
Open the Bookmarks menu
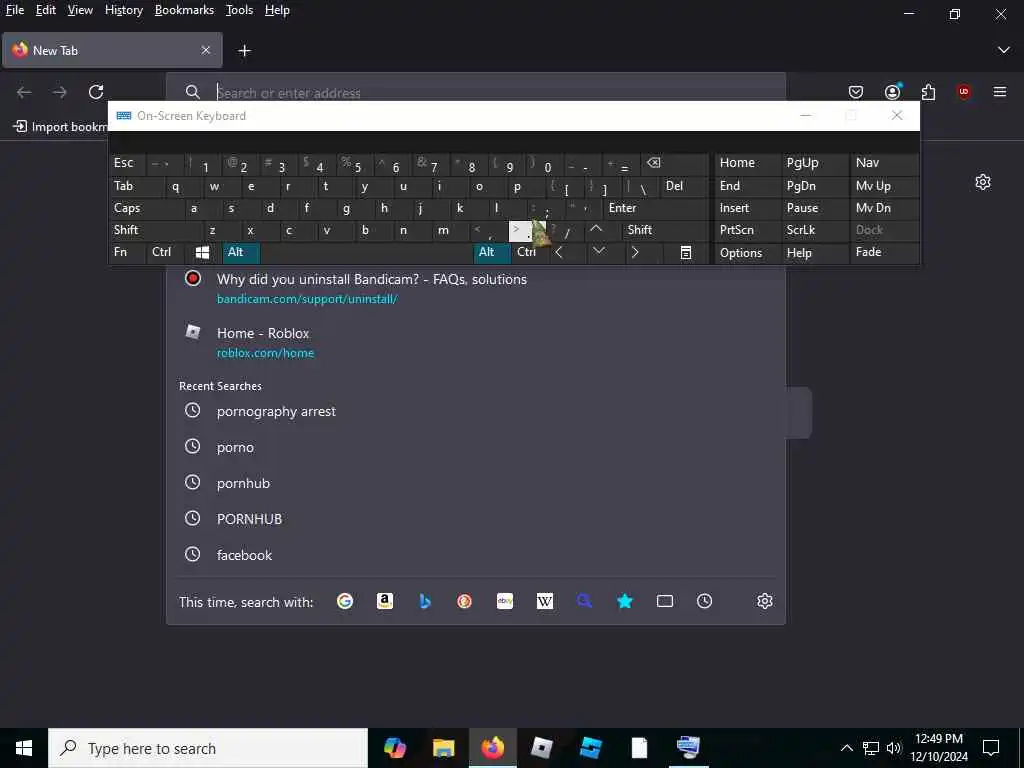184,10
